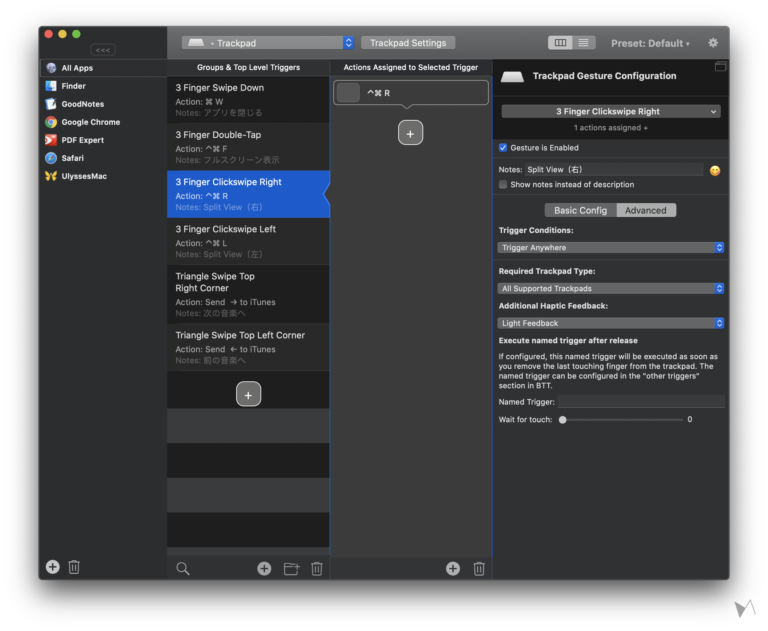Select the Basic Config tab
The height and width of the screenshot is (631, 768).
pos(580,210)
